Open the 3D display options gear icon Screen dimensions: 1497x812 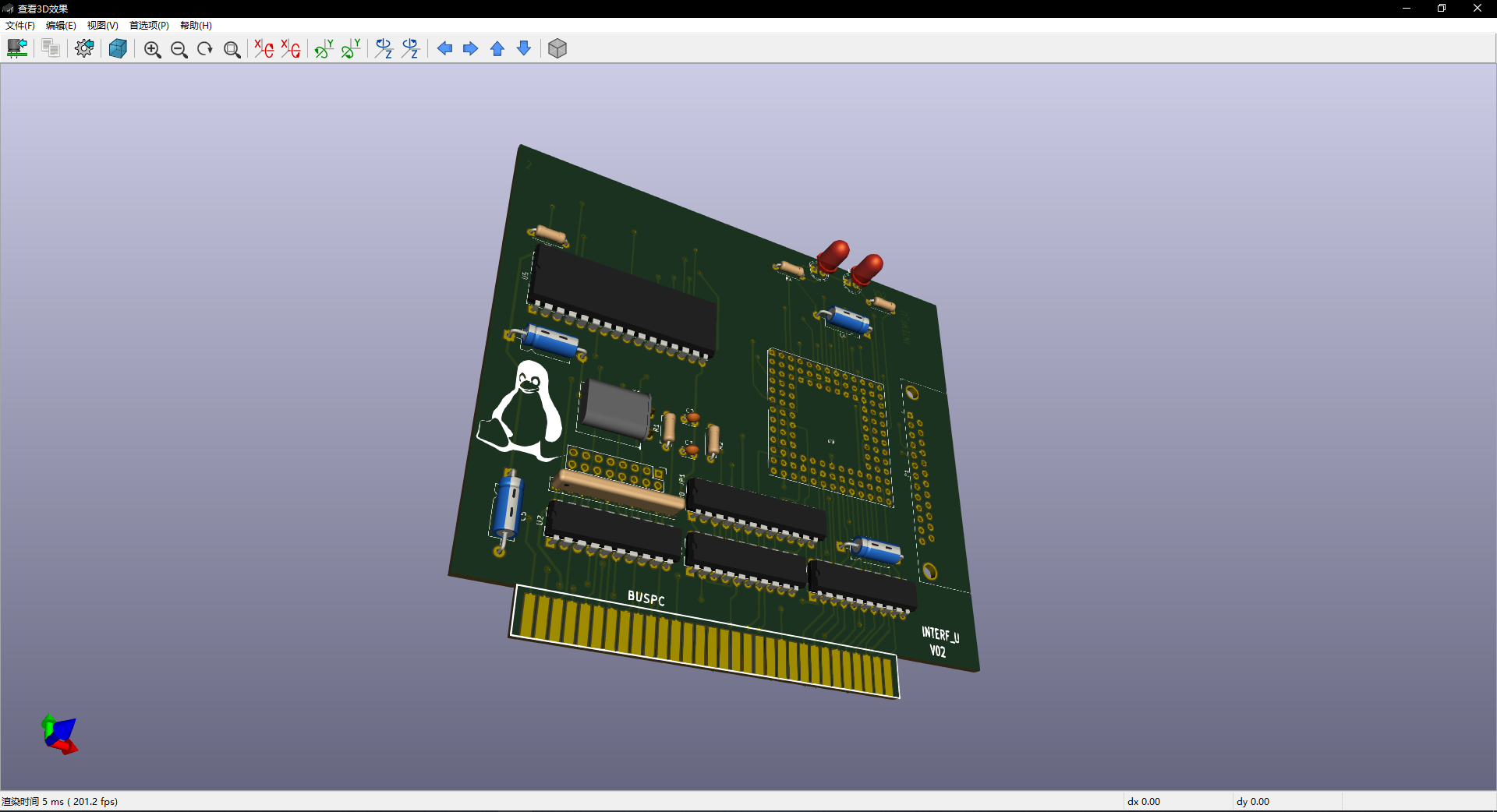click(84, 48)
